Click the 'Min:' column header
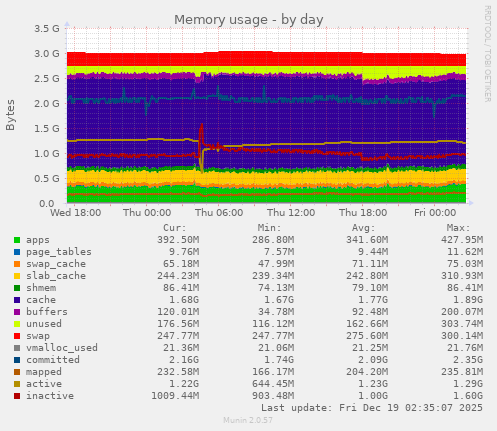497x431 pixels. pyautogui.click(x=269, y=228)
